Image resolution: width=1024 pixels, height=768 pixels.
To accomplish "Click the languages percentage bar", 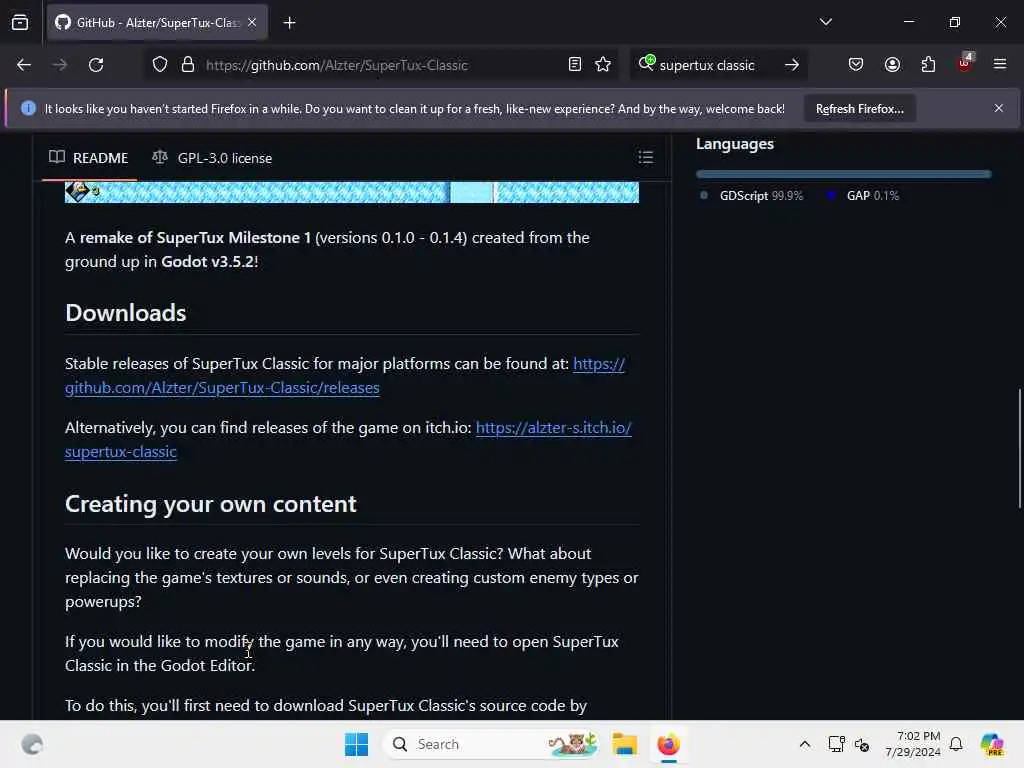I will [843, 174].
